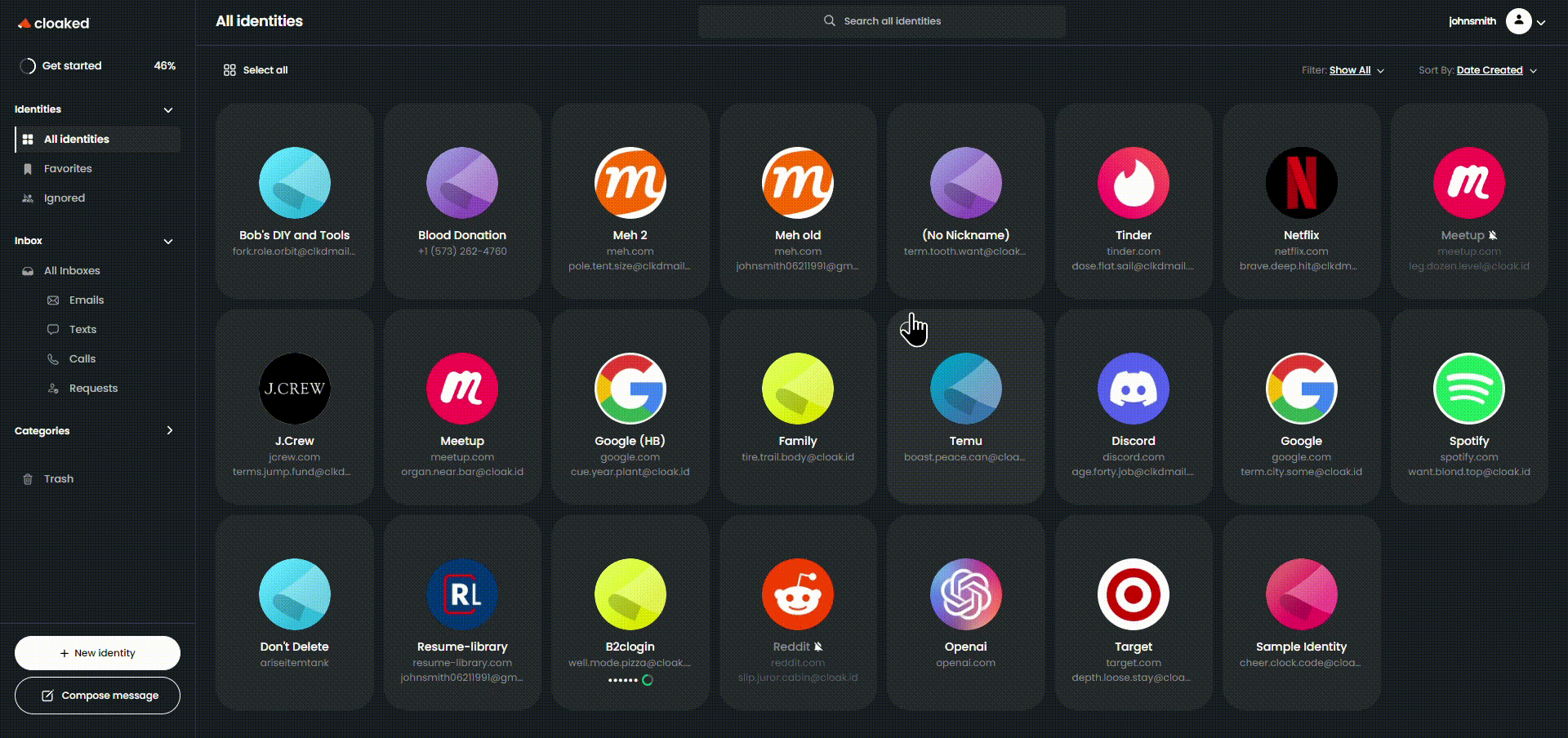The height and width of the screenshot is (738, 1568).
Task: Click the Get started progress ring
Action: tap(28, 66)
